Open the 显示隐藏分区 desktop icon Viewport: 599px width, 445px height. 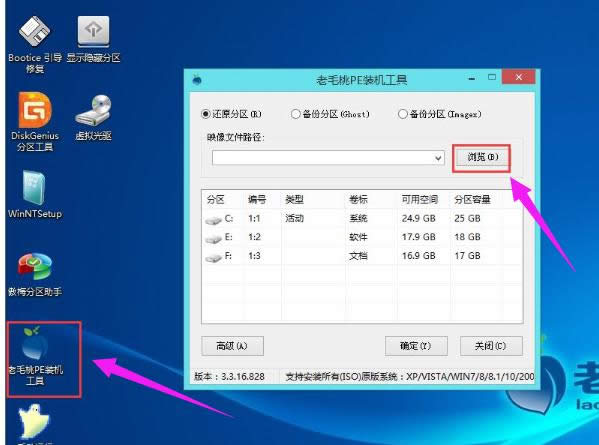(x=93, y=39)
